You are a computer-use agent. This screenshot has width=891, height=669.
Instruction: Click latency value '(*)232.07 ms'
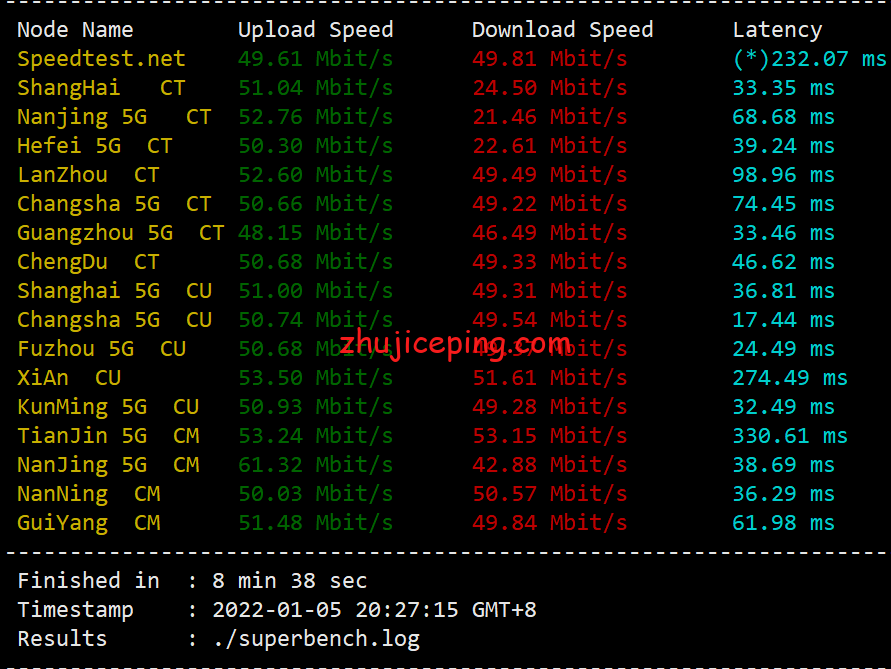[x=810, y=59]
